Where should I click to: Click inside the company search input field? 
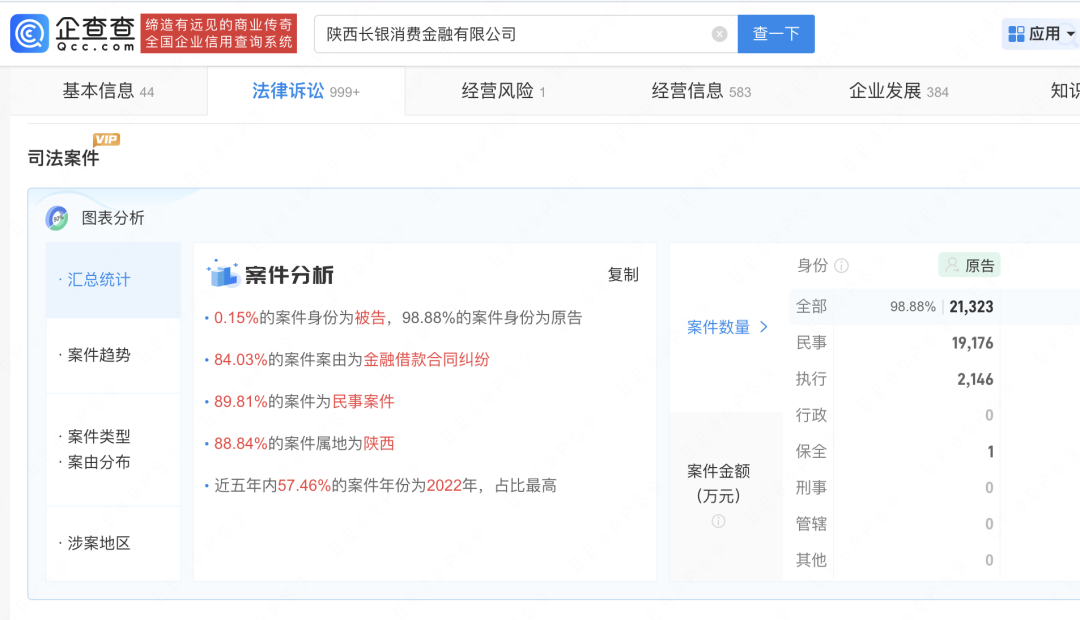click(500, 33)
